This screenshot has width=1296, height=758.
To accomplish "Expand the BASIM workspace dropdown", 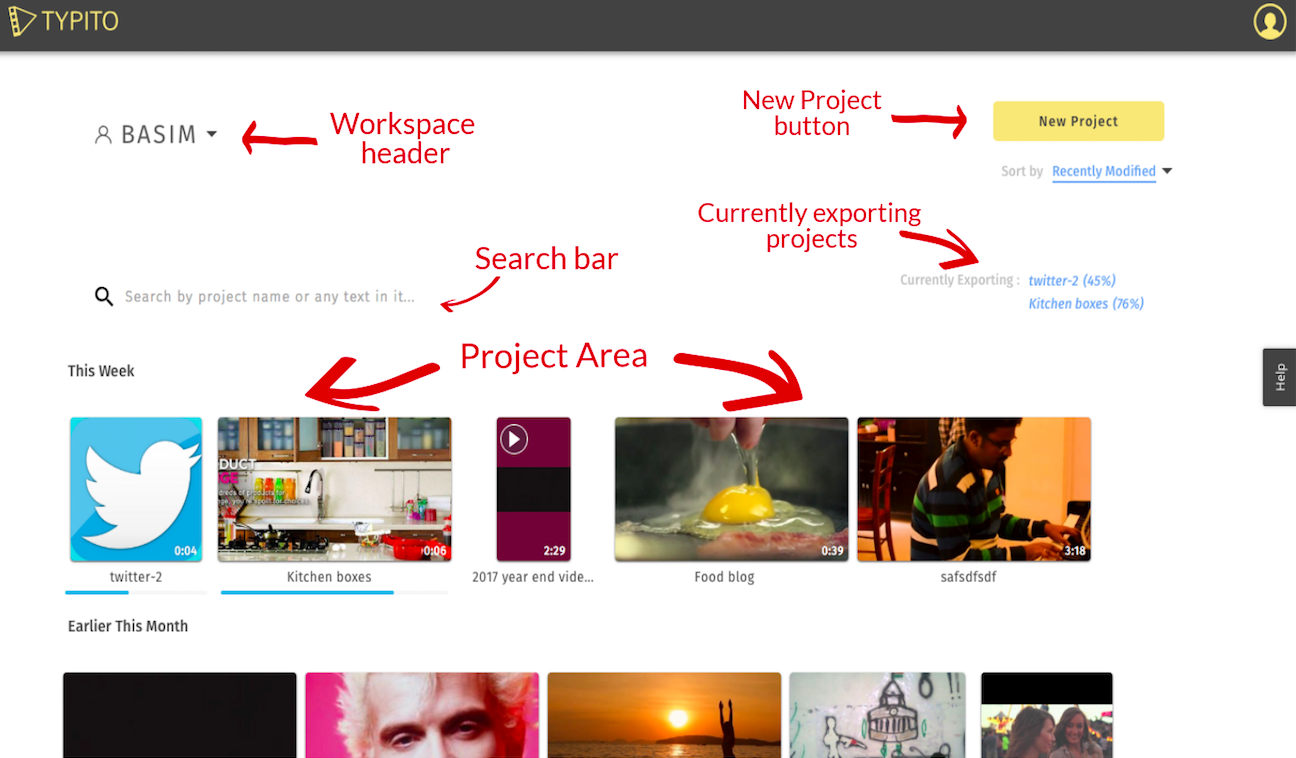I will click(212, 134).
